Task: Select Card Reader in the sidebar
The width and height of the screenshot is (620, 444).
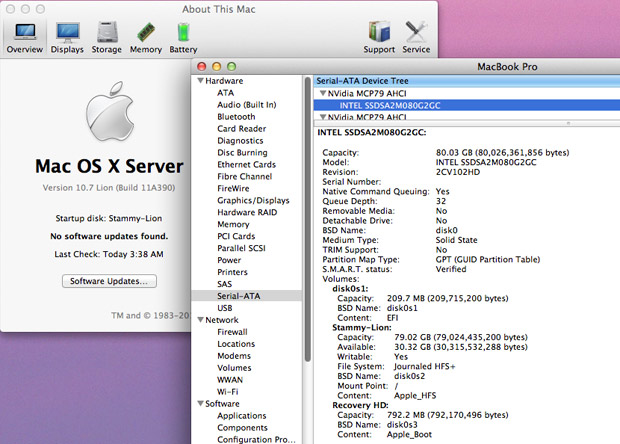Action: coord(242,128)
